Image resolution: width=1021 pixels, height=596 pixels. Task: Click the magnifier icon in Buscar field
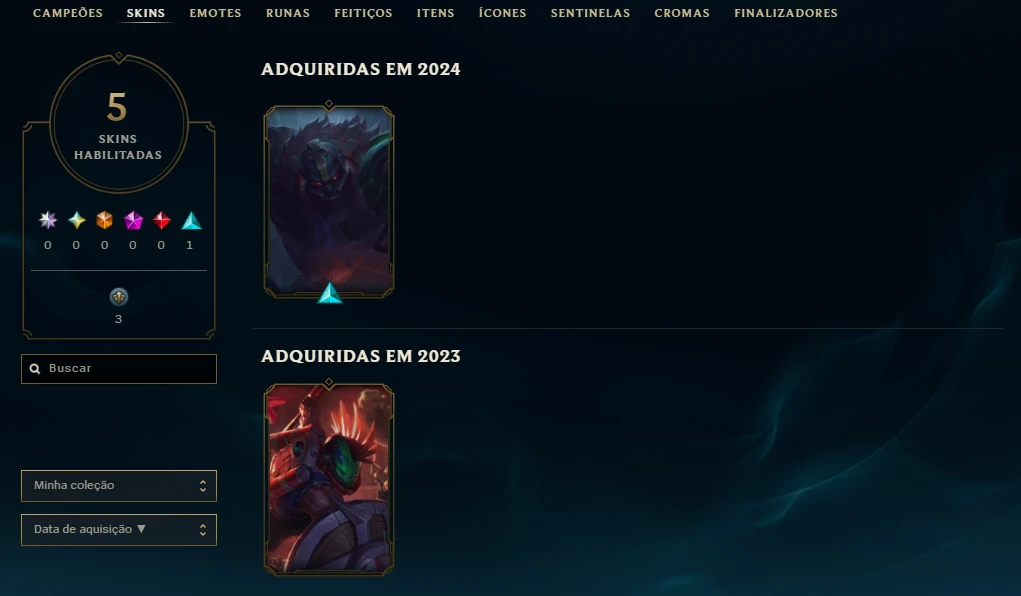coord(35,369)
